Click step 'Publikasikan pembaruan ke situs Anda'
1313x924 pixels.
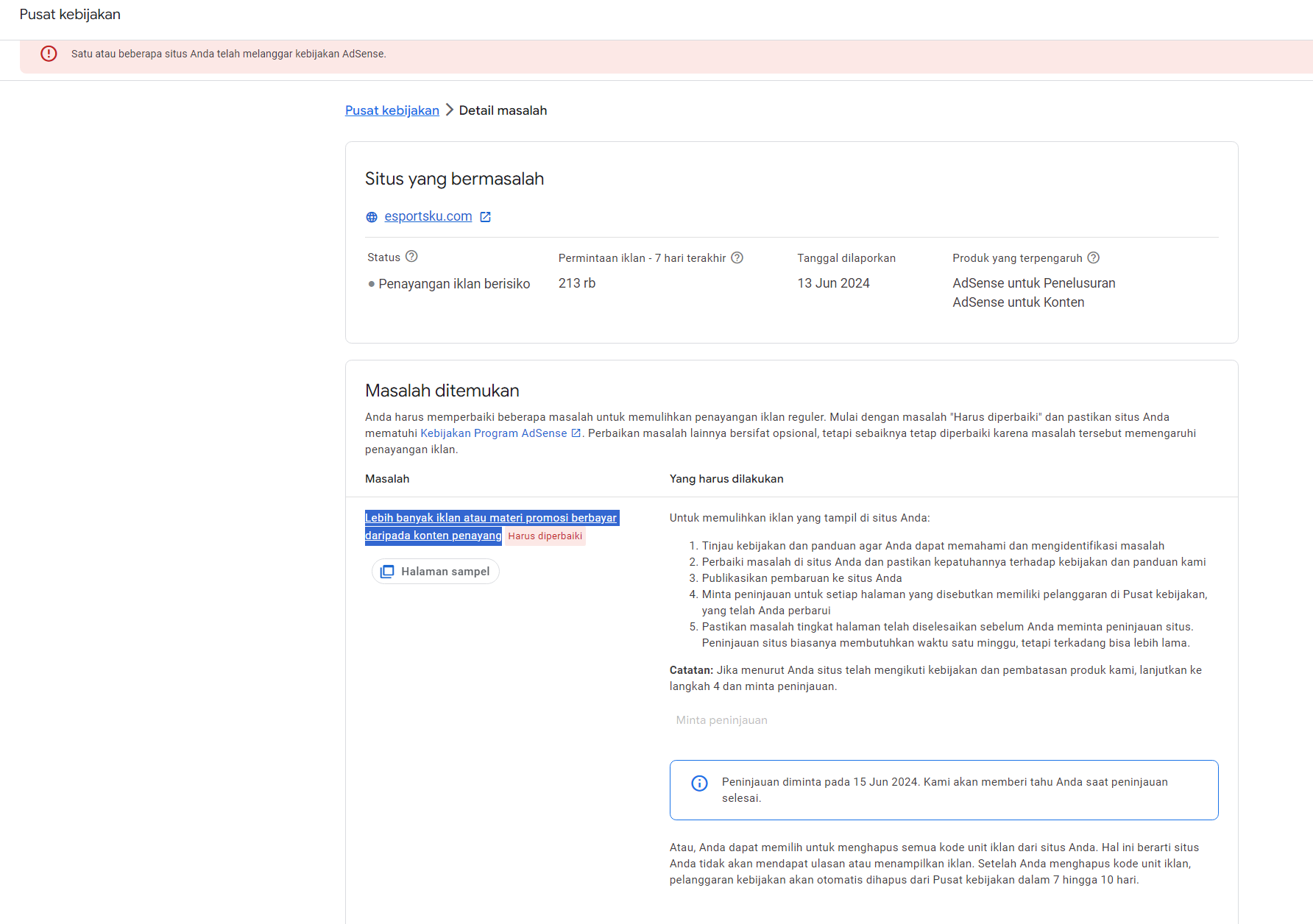[802, 578]
